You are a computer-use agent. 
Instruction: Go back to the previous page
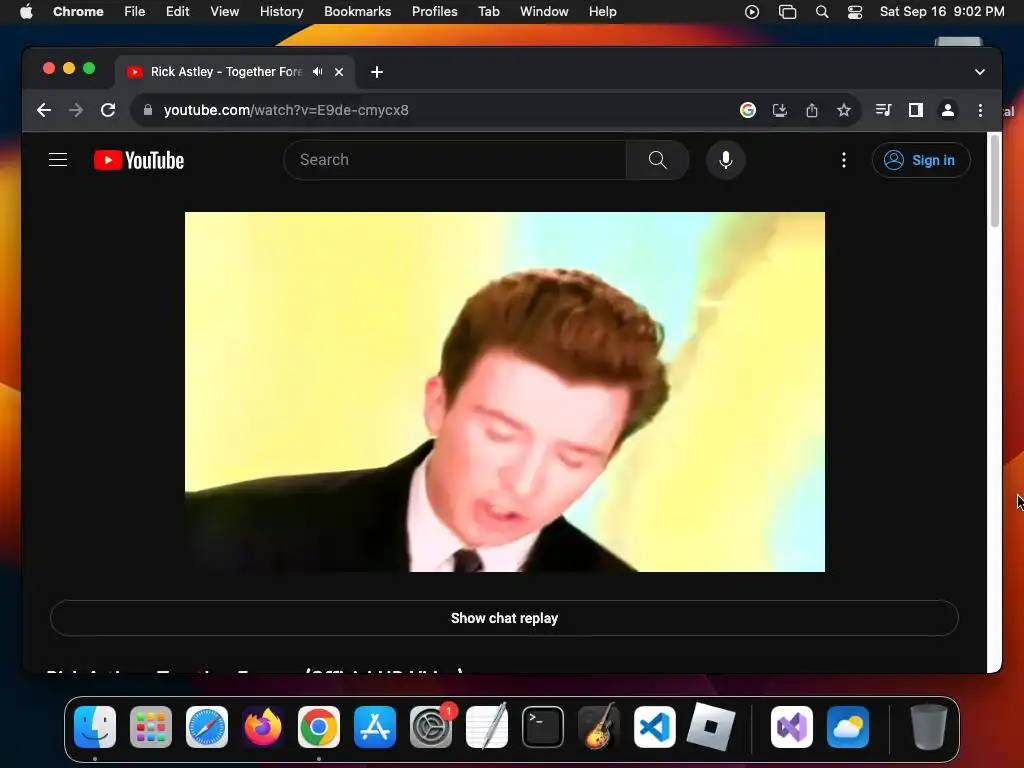(x=44, y=110)
